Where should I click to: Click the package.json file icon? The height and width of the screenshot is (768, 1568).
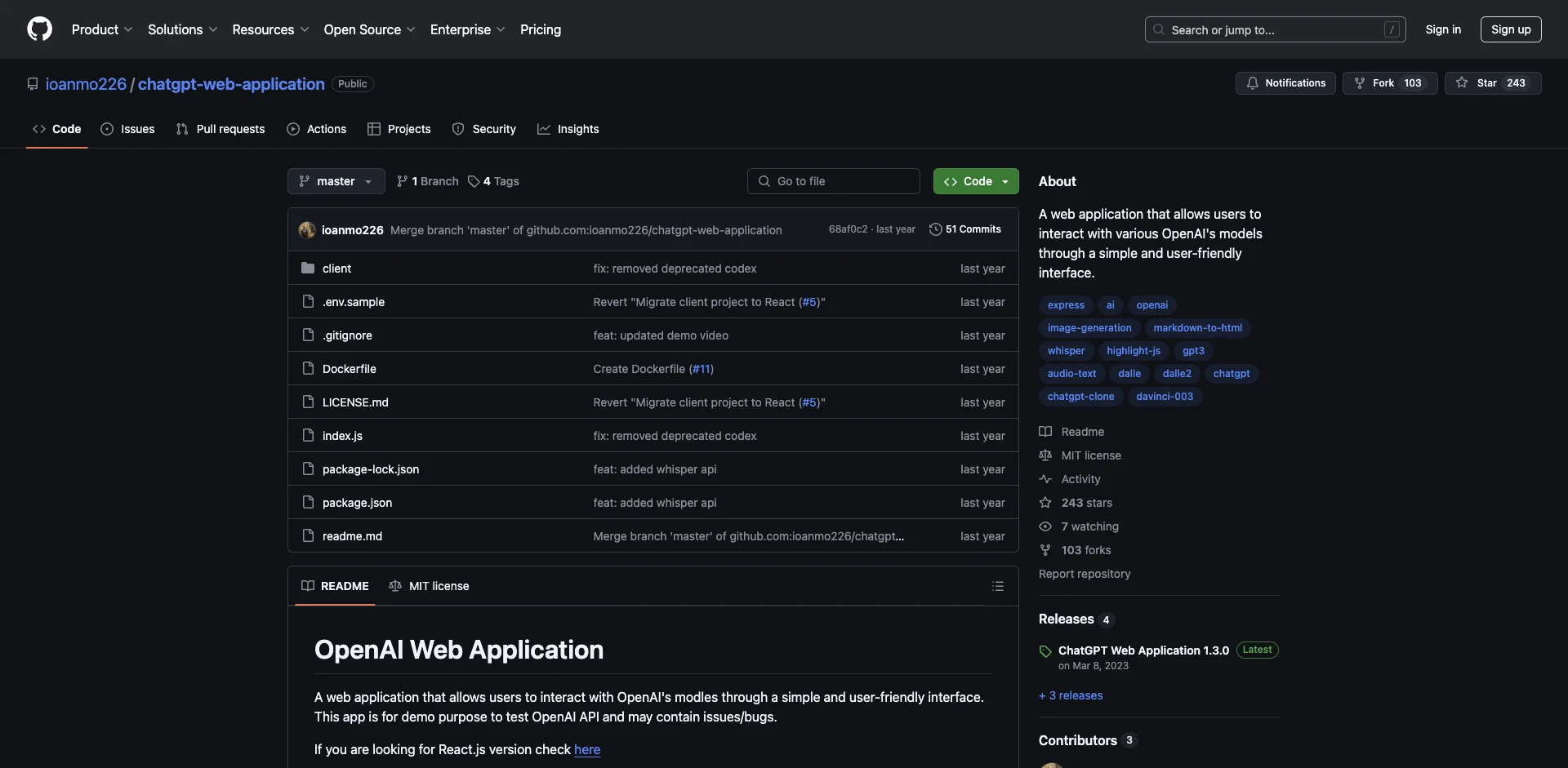pyautogui.click(x=308, y=503)
